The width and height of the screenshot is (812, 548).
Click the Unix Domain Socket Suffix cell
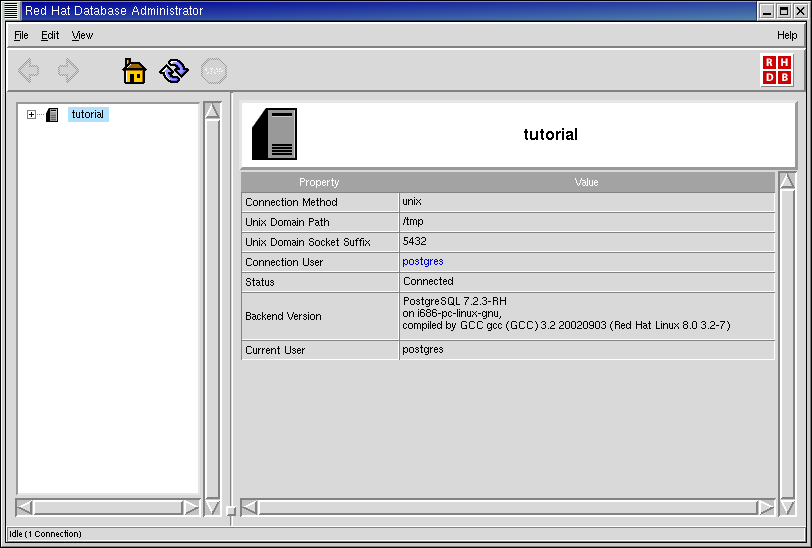pos(320,242)
